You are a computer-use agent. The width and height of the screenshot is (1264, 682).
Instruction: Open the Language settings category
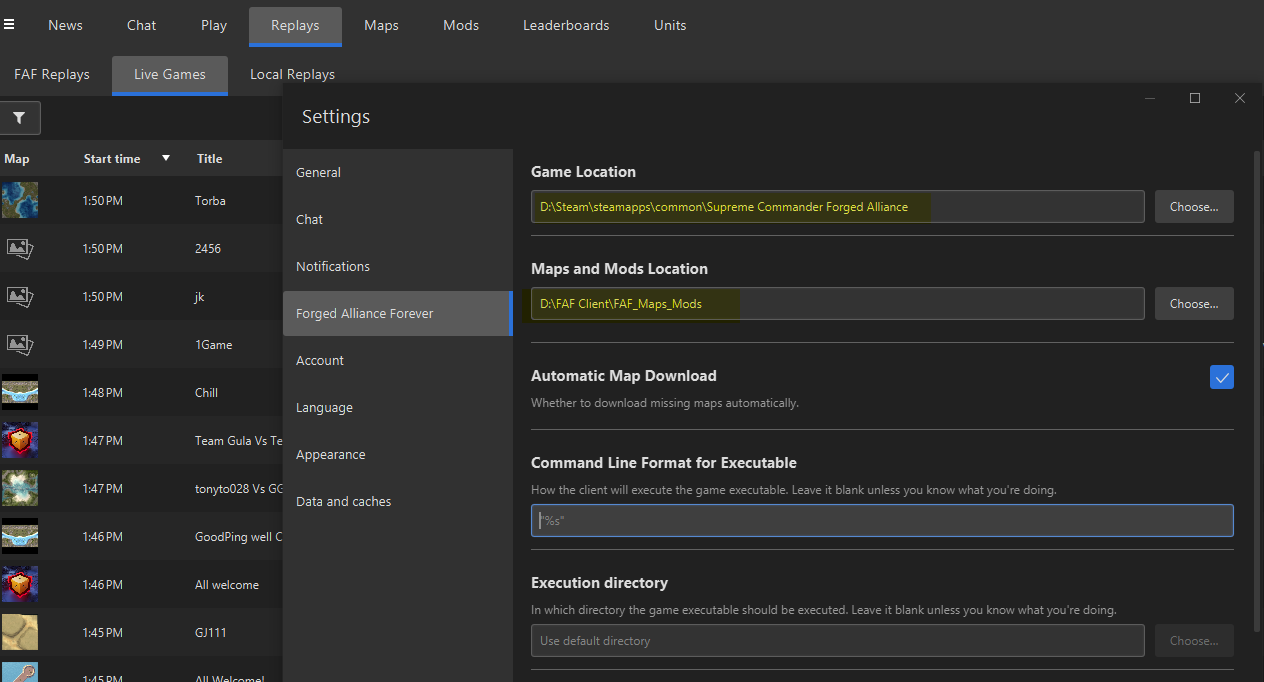pyautogui.click(x=398, y=407)
